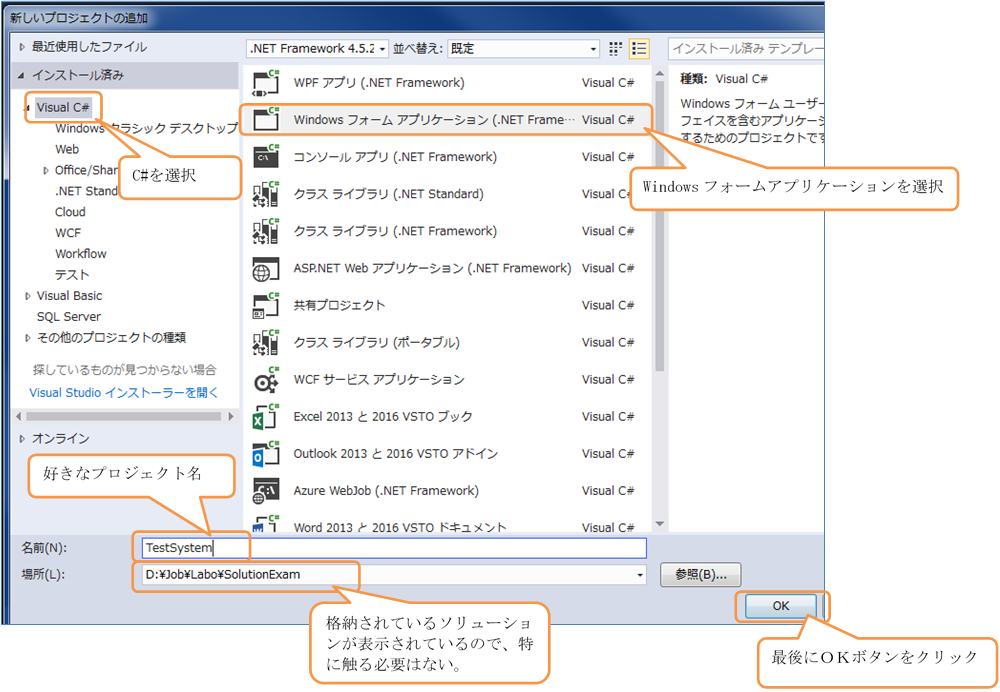Expand the 場所 location dropdown arrow
This screenshot has width=1000, height=692.
tap(640, 575)
